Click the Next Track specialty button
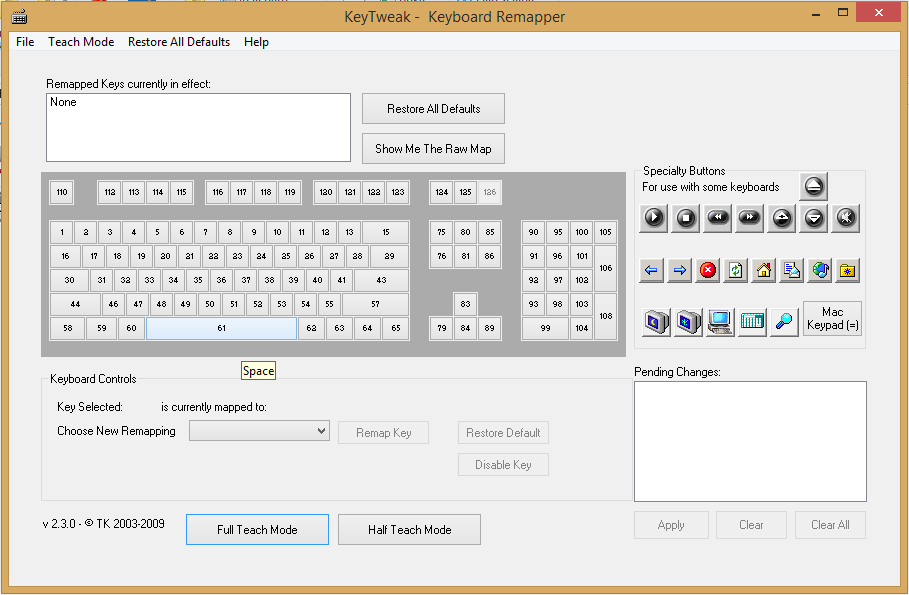 750,218
